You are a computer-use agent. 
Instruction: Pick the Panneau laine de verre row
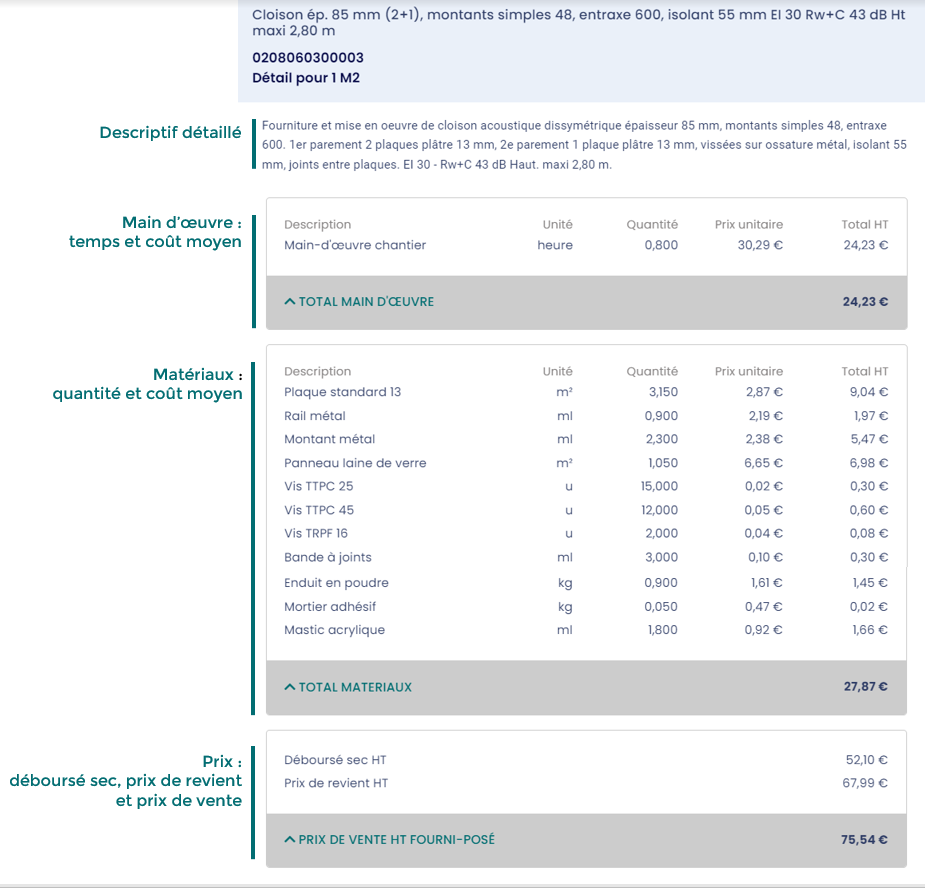point(355,463)
